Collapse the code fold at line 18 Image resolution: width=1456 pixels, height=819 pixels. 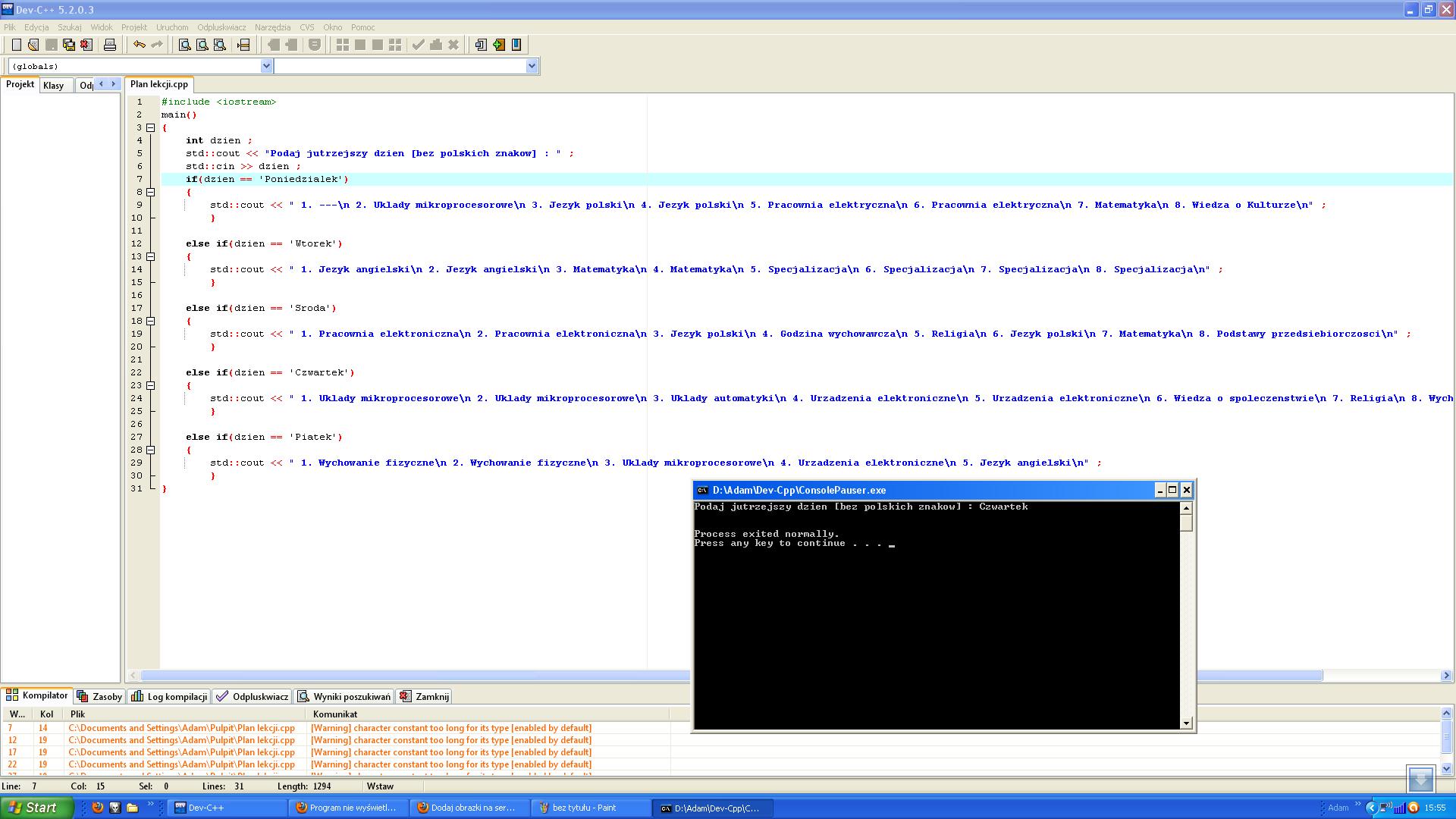[x=150, y=321]
